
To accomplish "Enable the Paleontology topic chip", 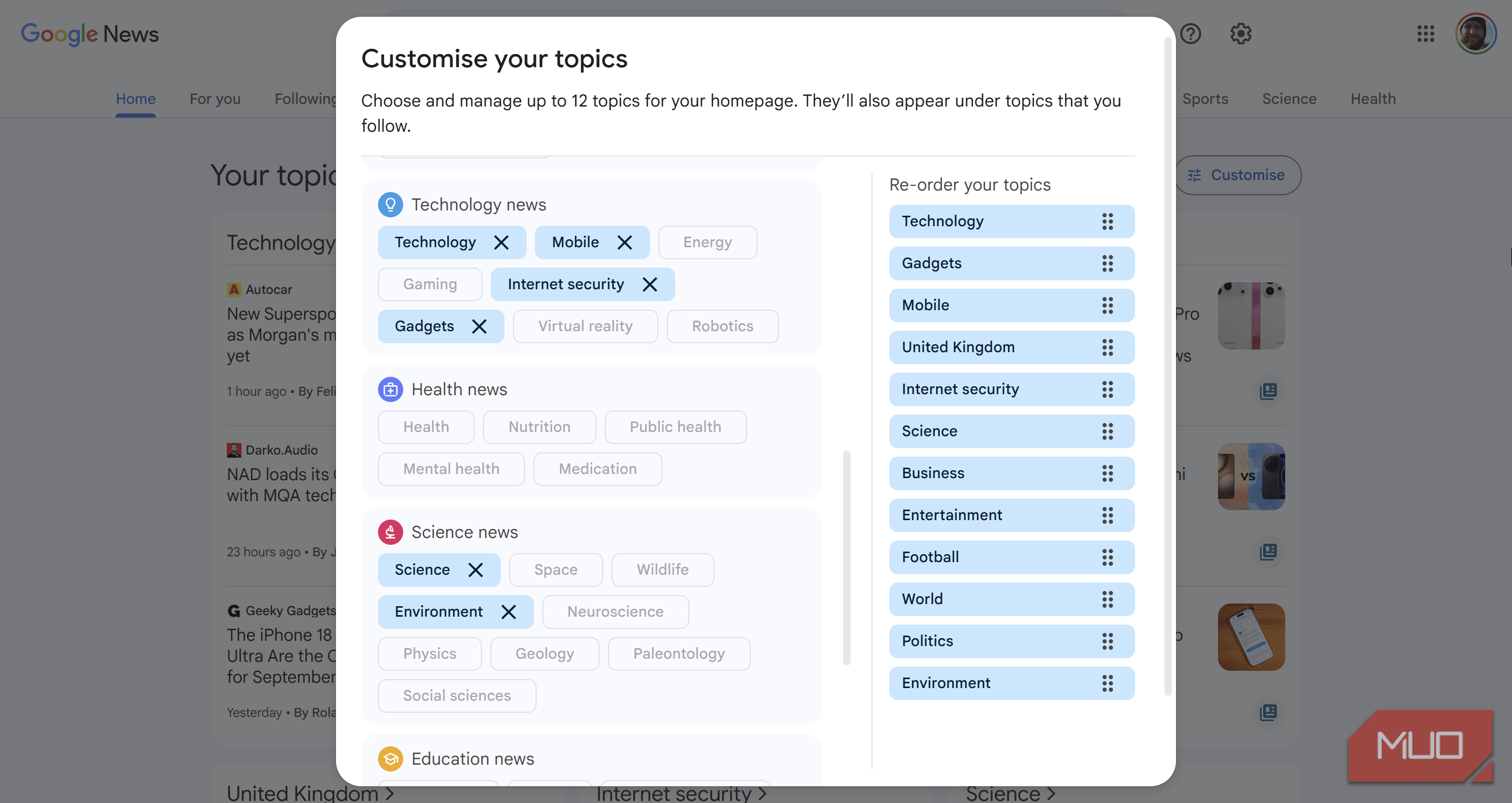I will point(679,654).
